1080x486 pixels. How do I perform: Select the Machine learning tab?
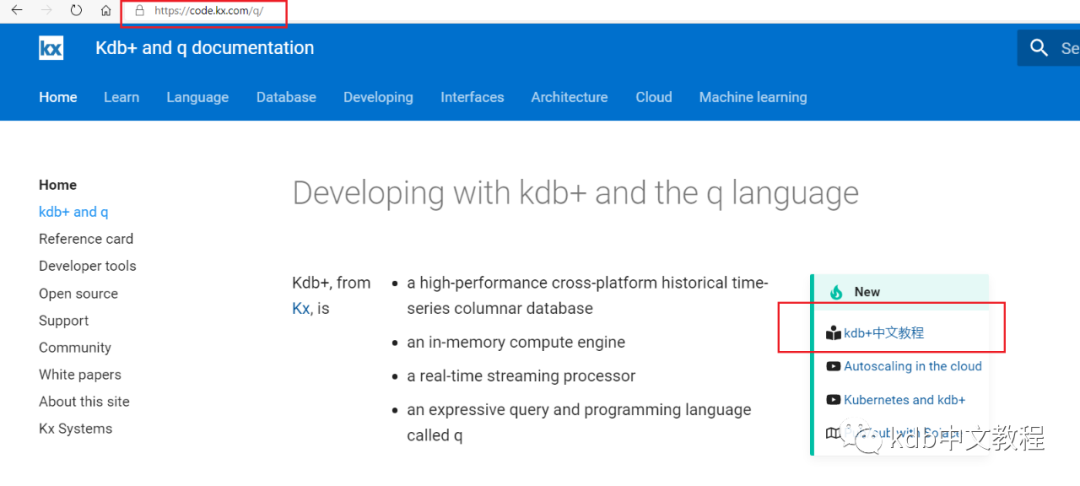point(752,97)
